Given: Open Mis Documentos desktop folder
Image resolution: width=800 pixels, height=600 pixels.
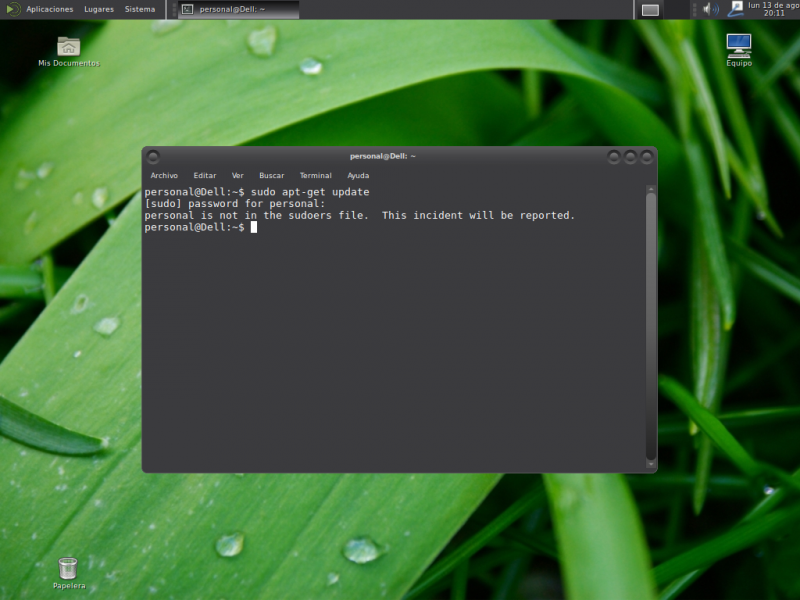Looking at the screenshot, I should (68, 47).
